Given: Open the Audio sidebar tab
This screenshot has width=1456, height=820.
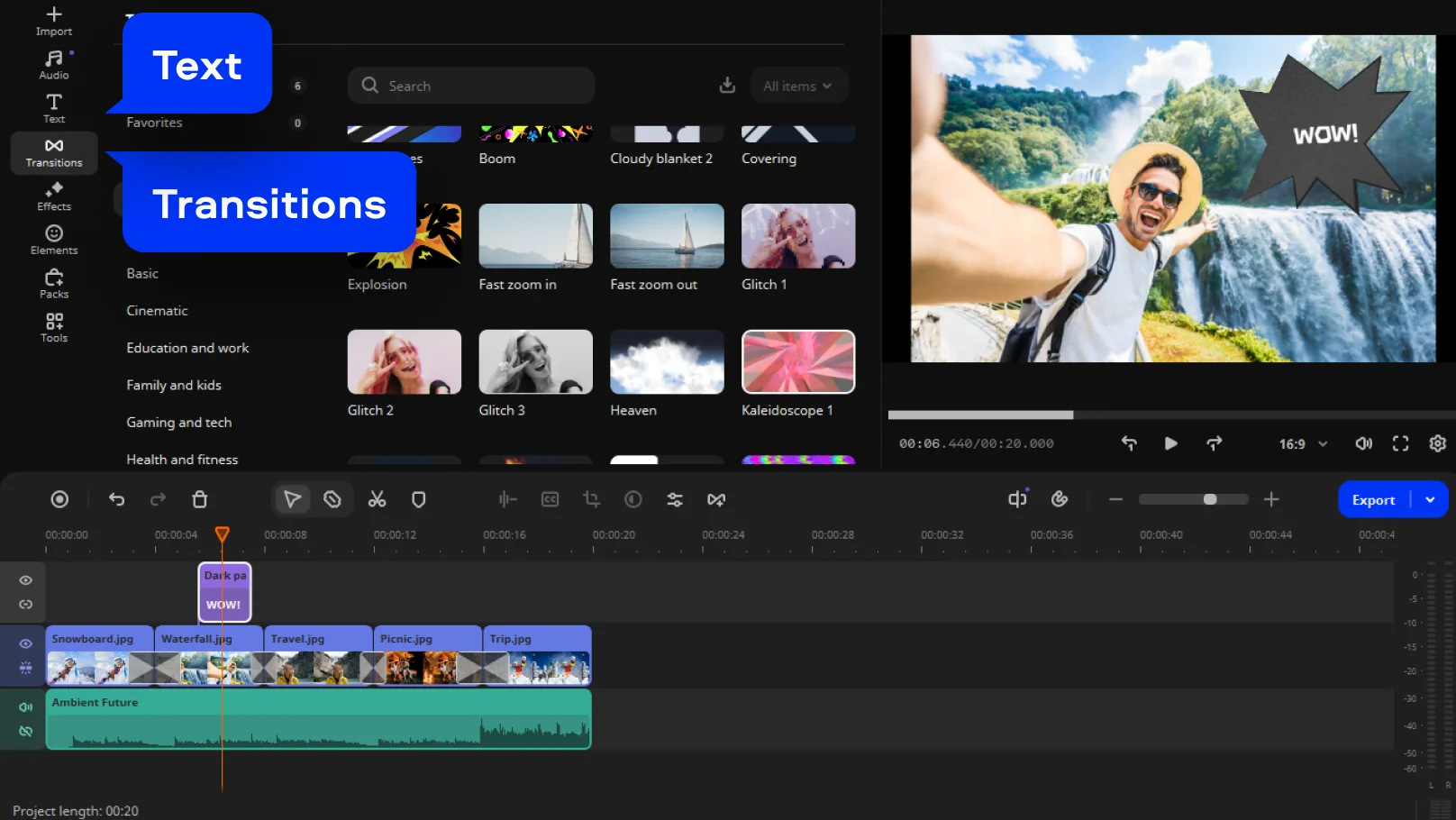Looking at the screenshot, I should tap(54, 65).
